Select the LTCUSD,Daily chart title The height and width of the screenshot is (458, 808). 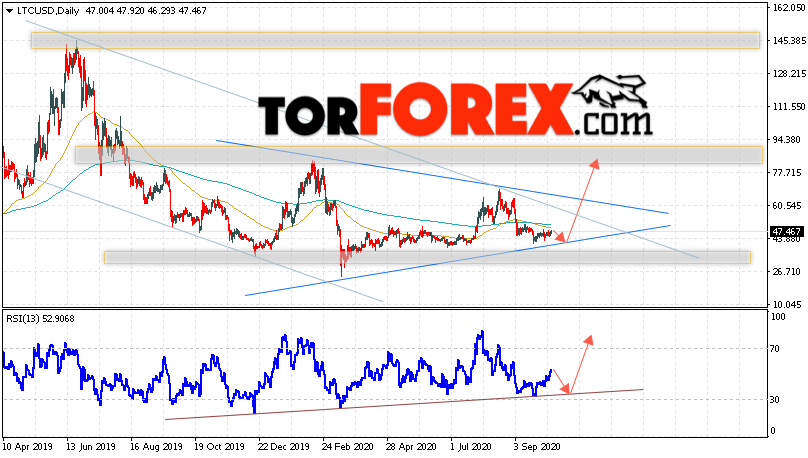click(48, 10)
